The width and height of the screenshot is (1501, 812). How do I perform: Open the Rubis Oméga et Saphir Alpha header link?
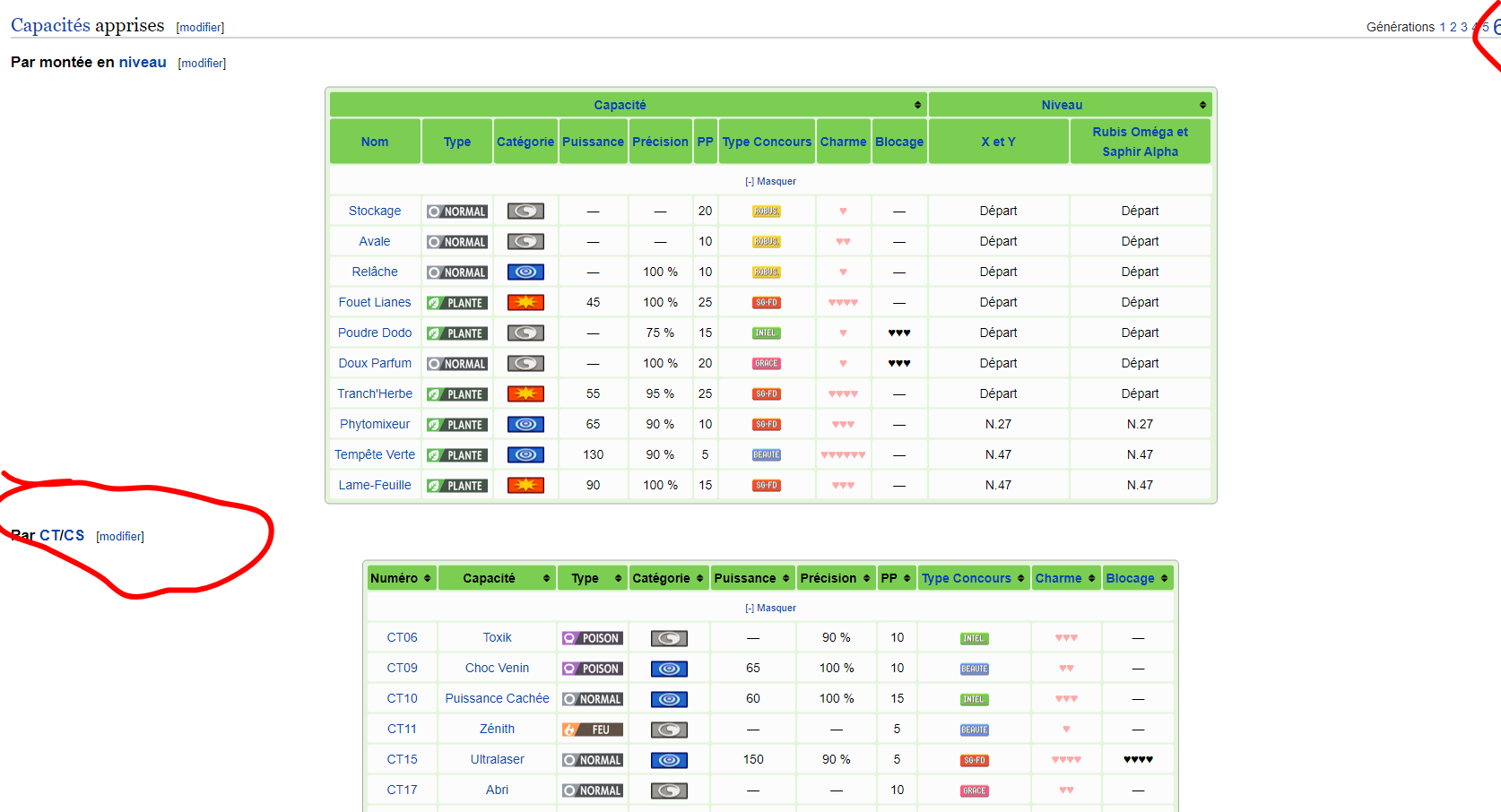(x=1140, y=142)
